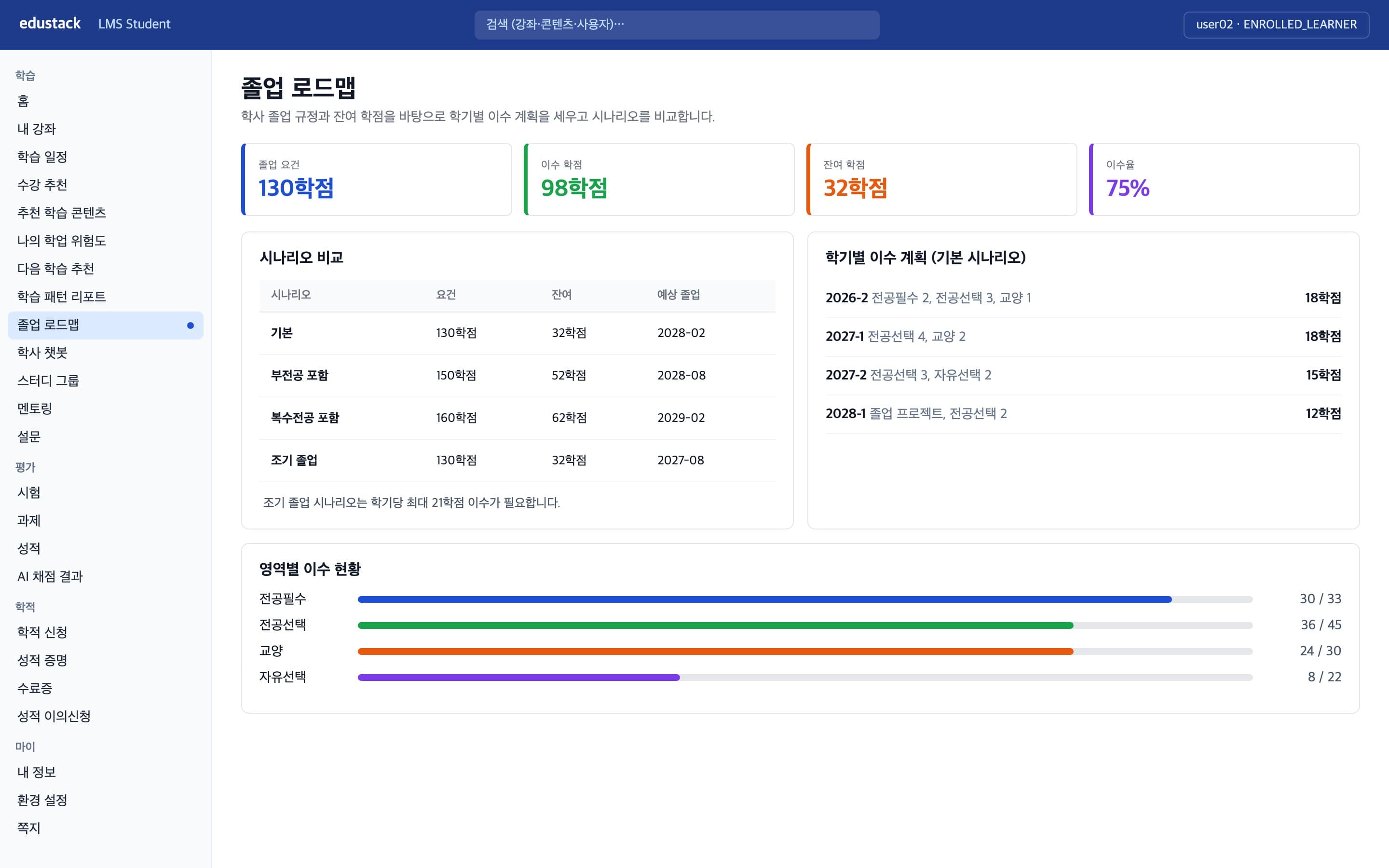Open 성적 증명 item

(106, 660)
